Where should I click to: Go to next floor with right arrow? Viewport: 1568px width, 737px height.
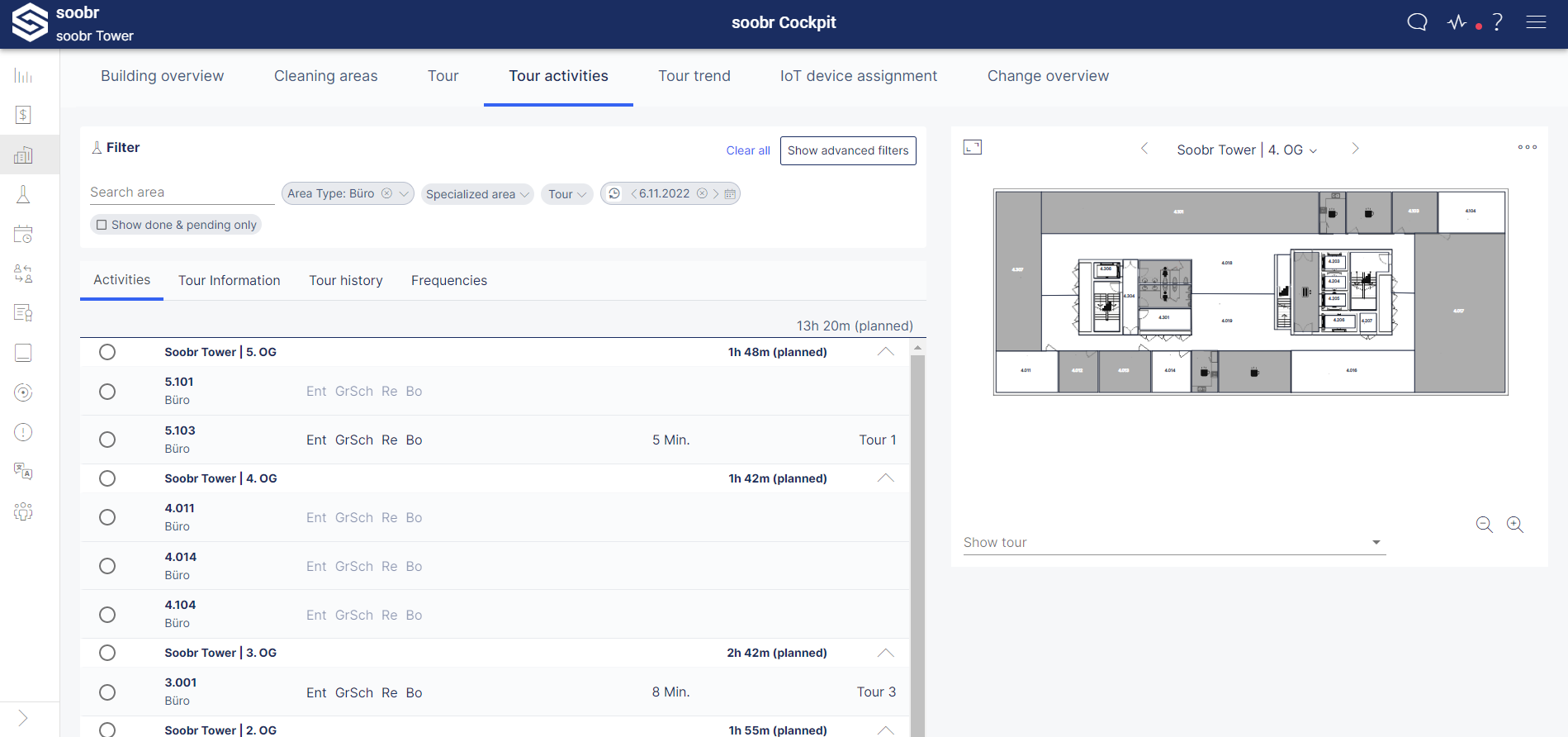coord(1355,149)
